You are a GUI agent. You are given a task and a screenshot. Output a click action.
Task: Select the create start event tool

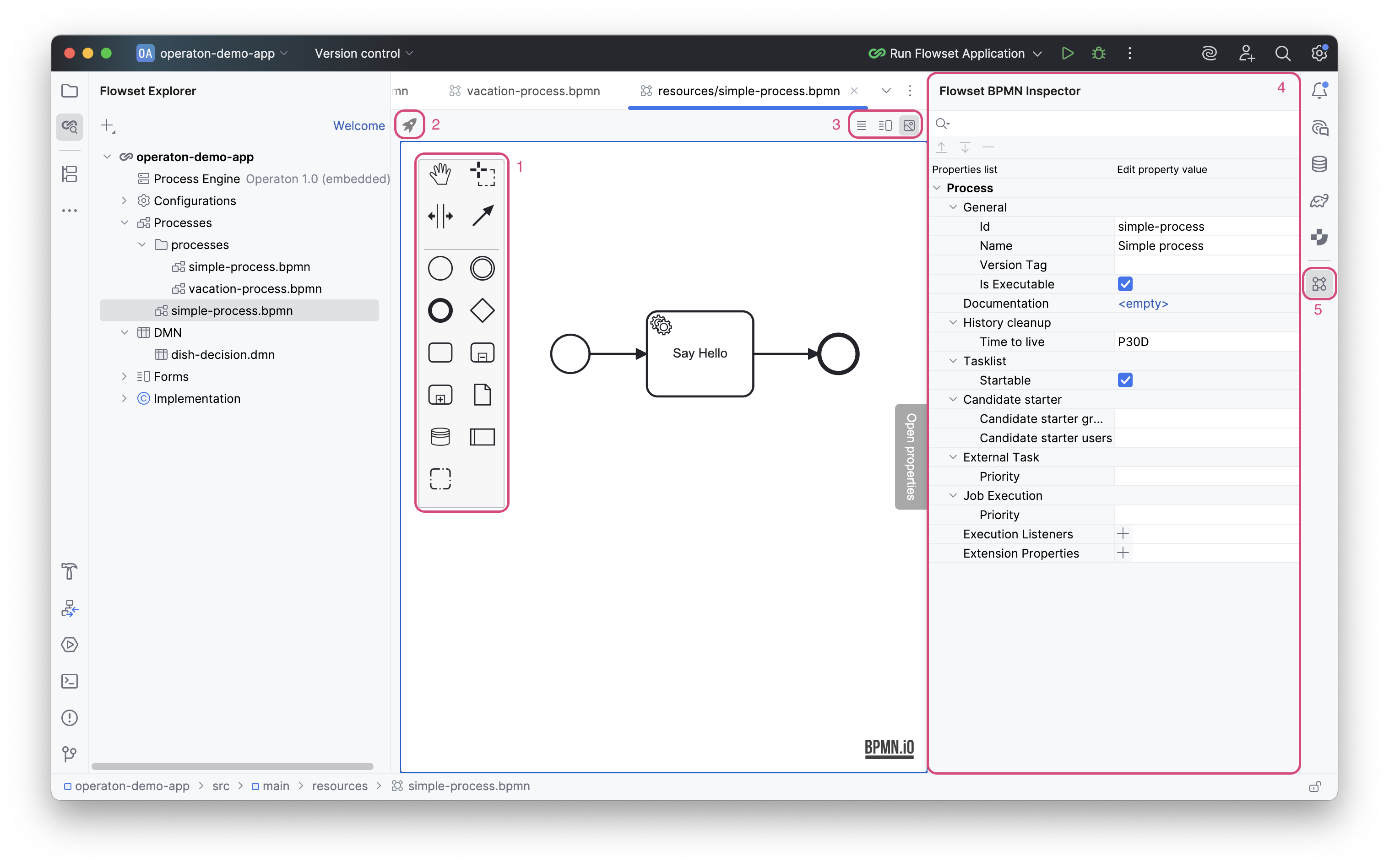[439, 267]
